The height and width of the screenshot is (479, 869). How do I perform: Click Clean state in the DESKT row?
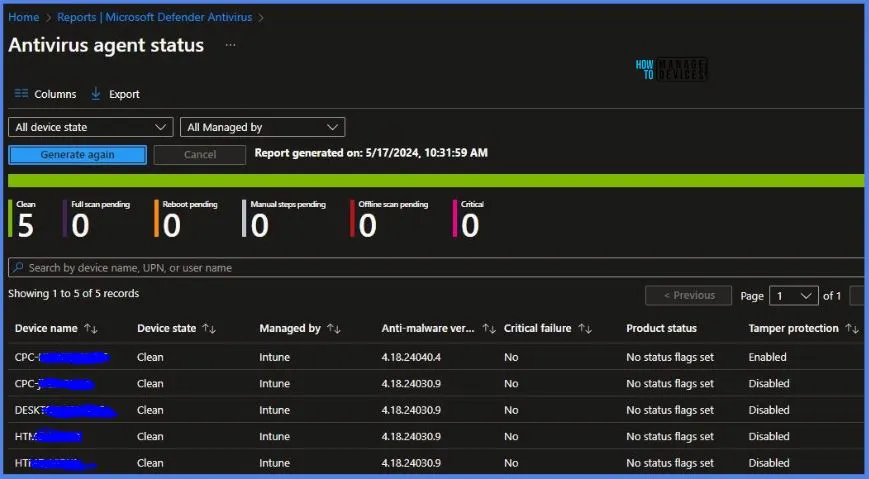click(150, 410)
